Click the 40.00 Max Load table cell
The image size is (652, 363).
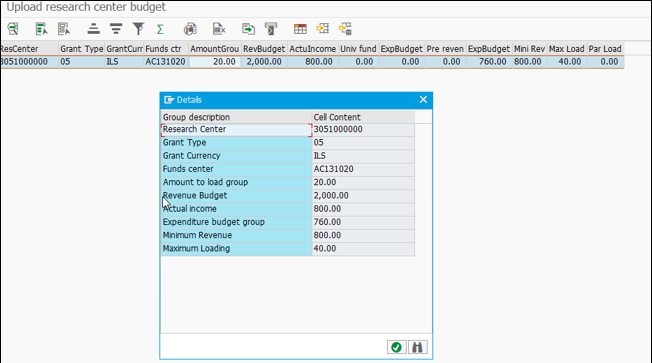pyautogui.click(x=566, y=62)
